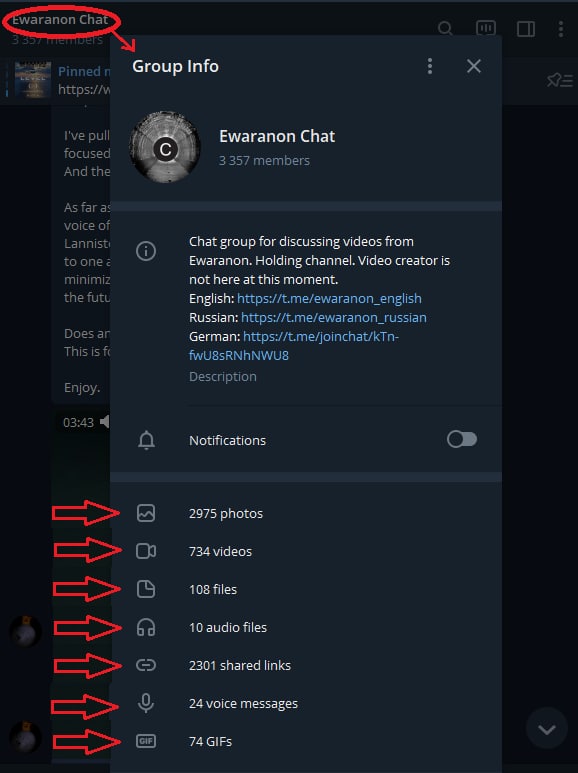Open the chat header three-dots menu
This screenshot has width=578, height=773.
click(561, 29)
